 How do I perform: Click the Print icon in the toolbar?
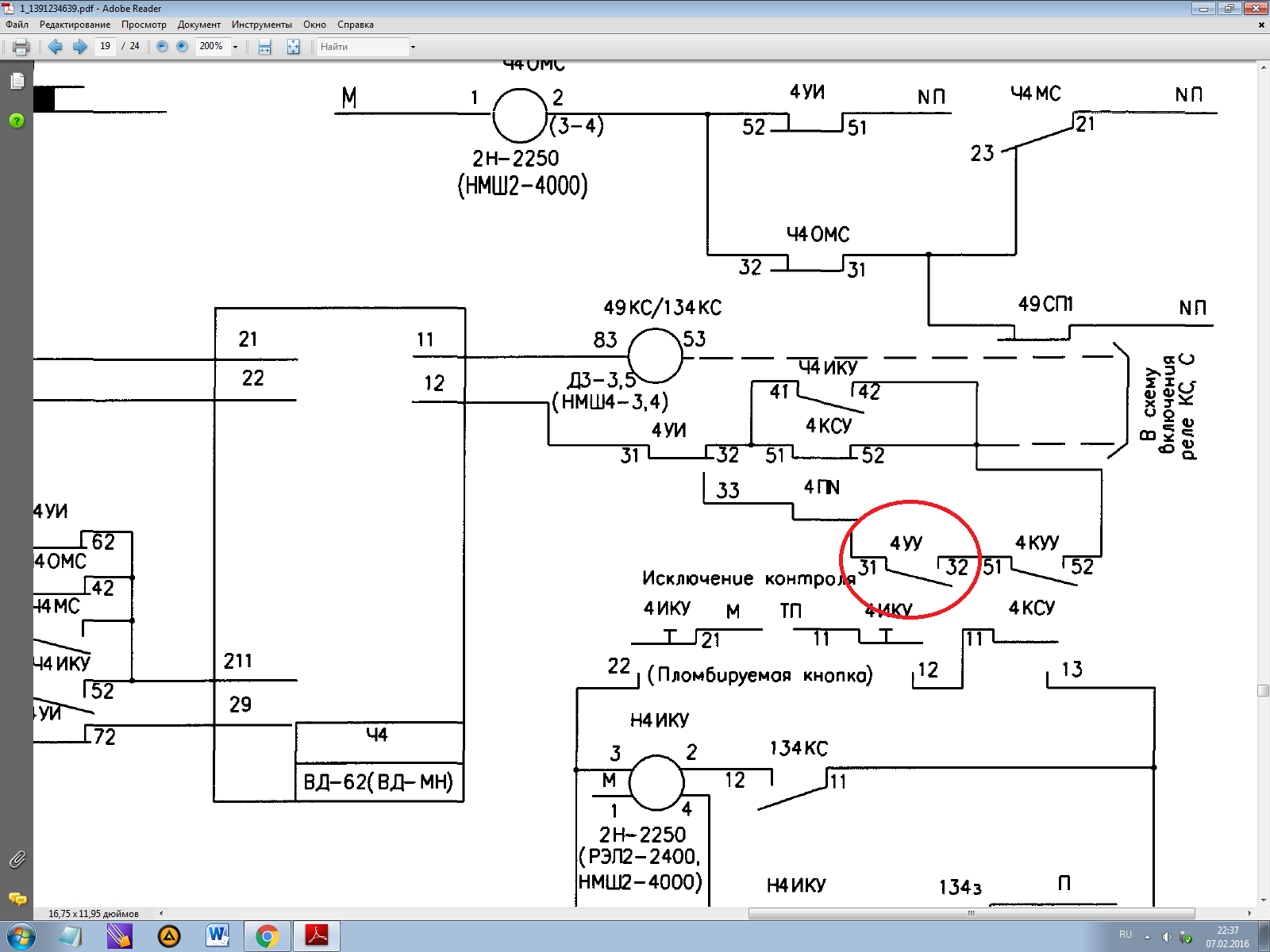point(21,47)
